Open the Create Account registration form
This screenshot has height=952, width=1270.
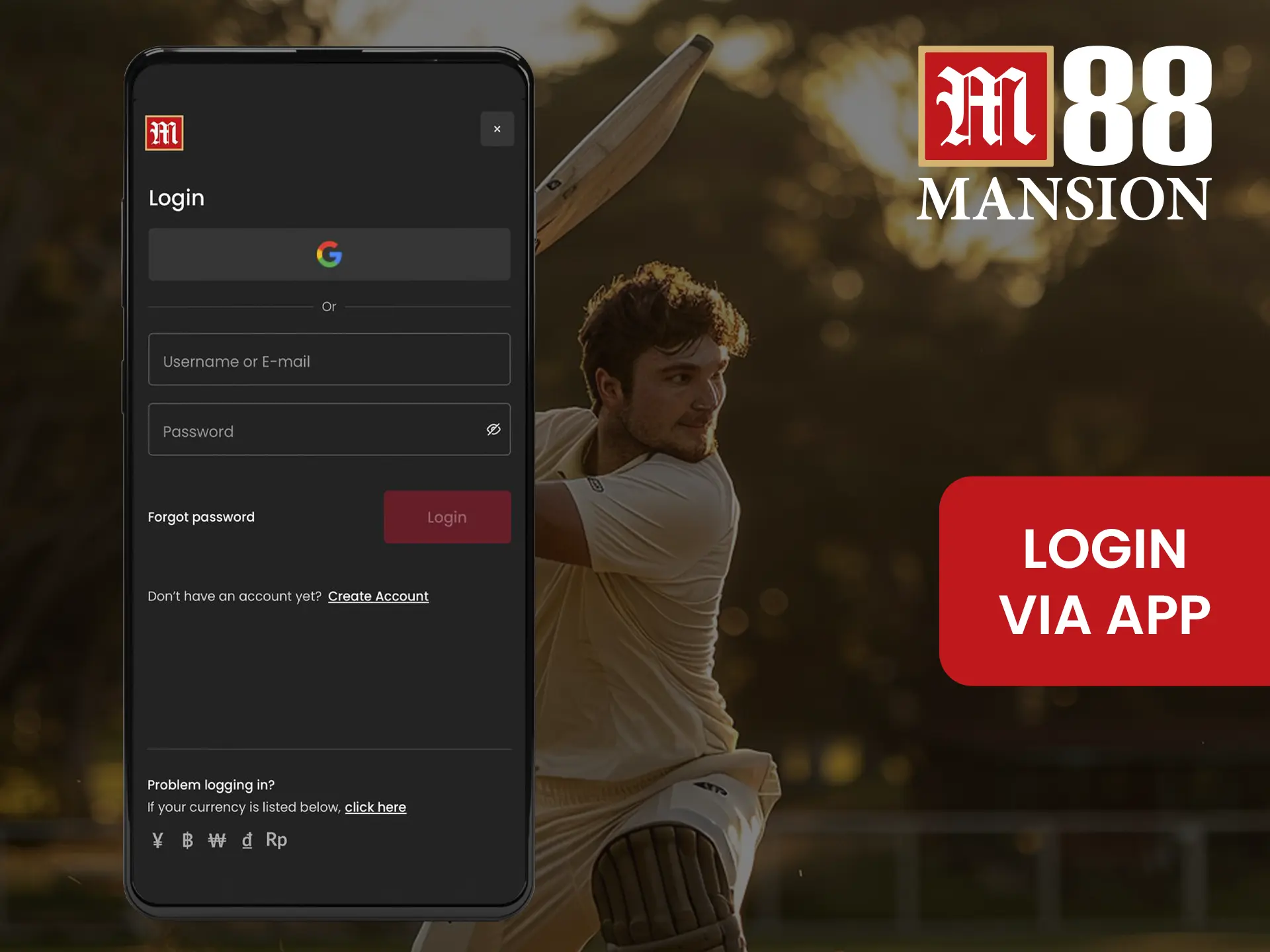378,595
